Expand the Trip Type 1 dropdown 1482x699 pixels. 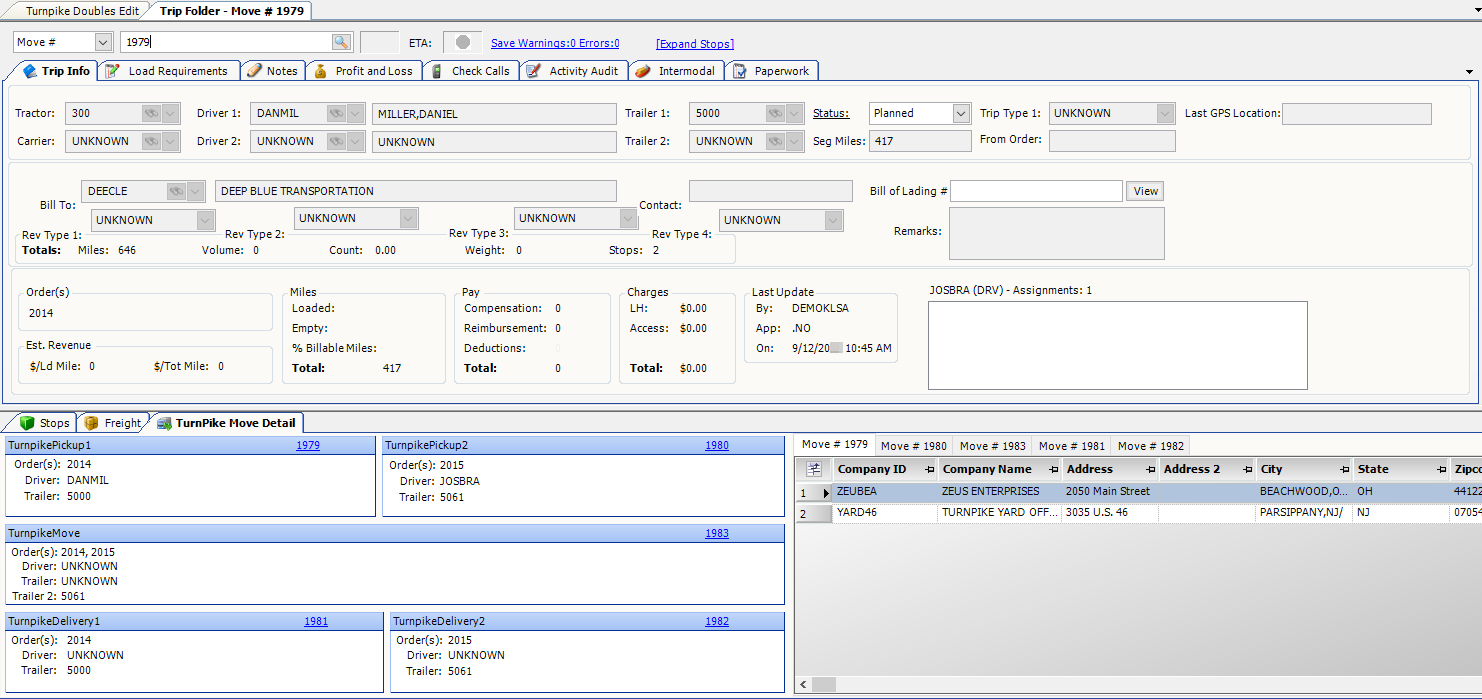(x=1165, y=114)
